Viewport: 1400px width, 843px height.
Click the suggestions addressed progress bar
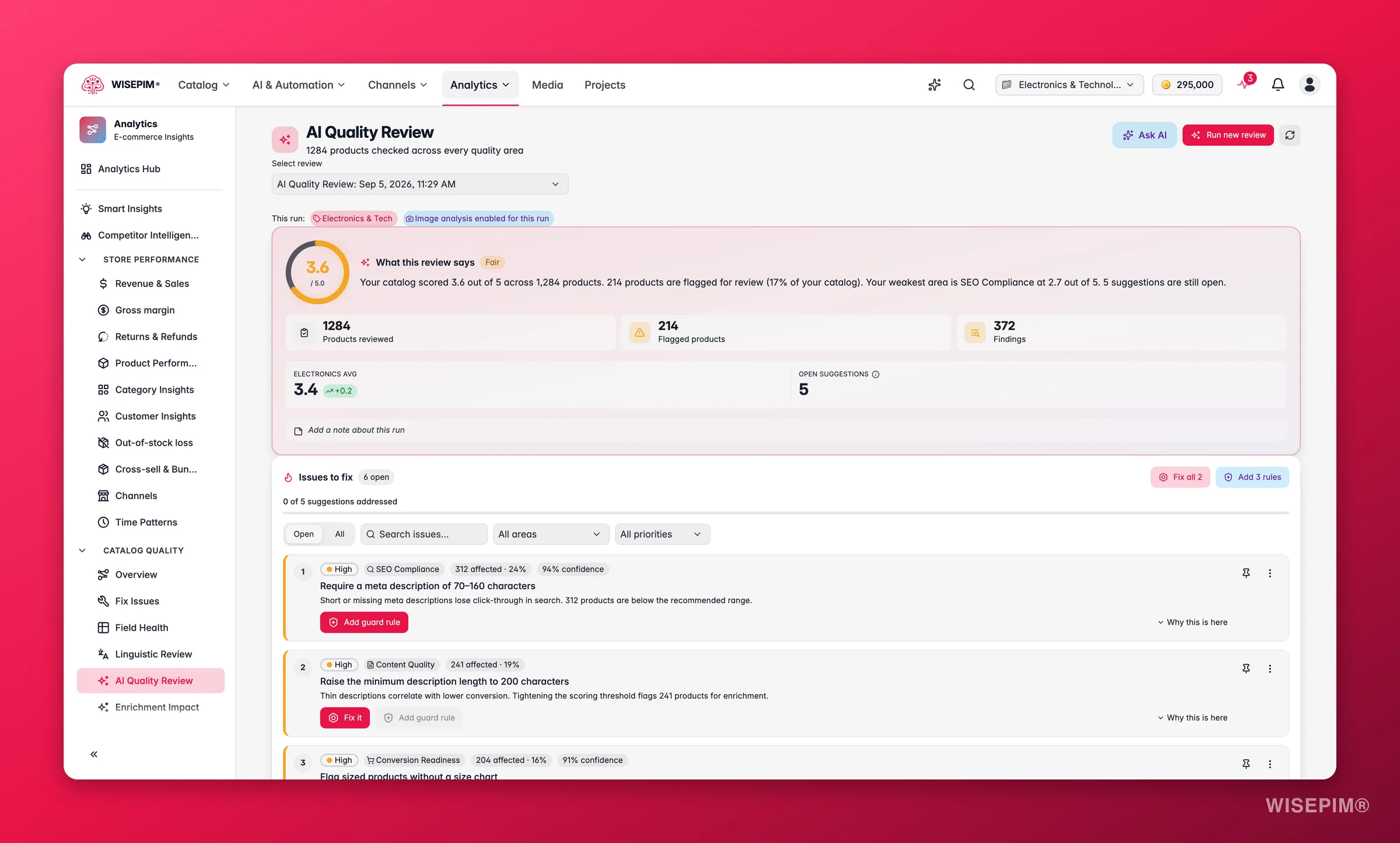click(786, 513)
